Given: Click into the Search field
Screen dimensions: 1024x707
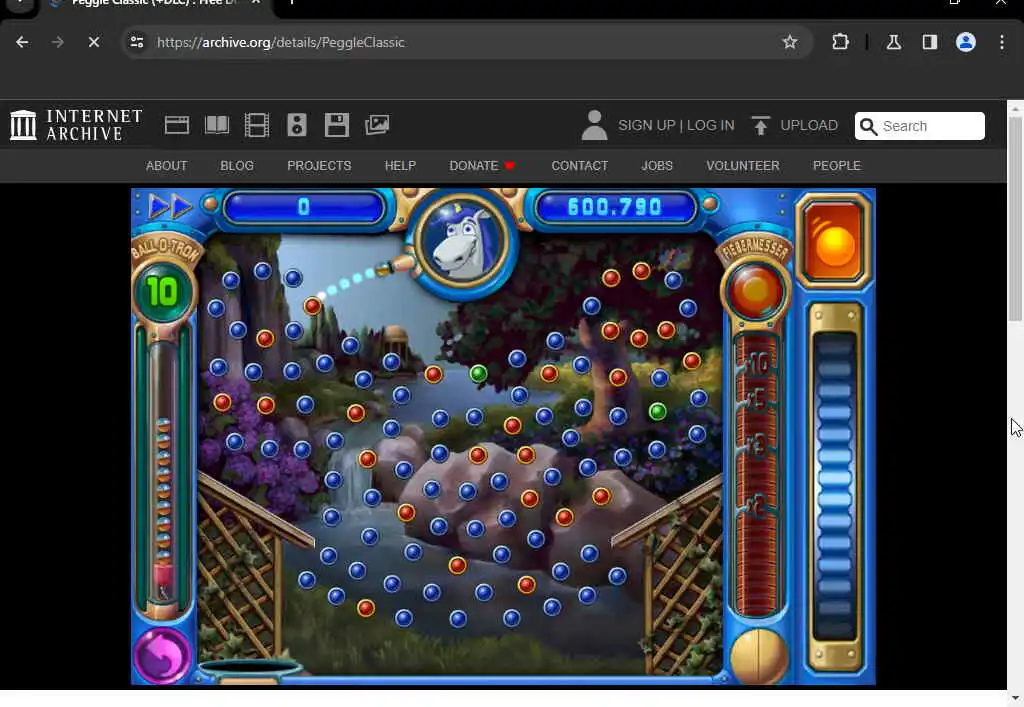Looking at the screenshot, I should coord(920,126).
